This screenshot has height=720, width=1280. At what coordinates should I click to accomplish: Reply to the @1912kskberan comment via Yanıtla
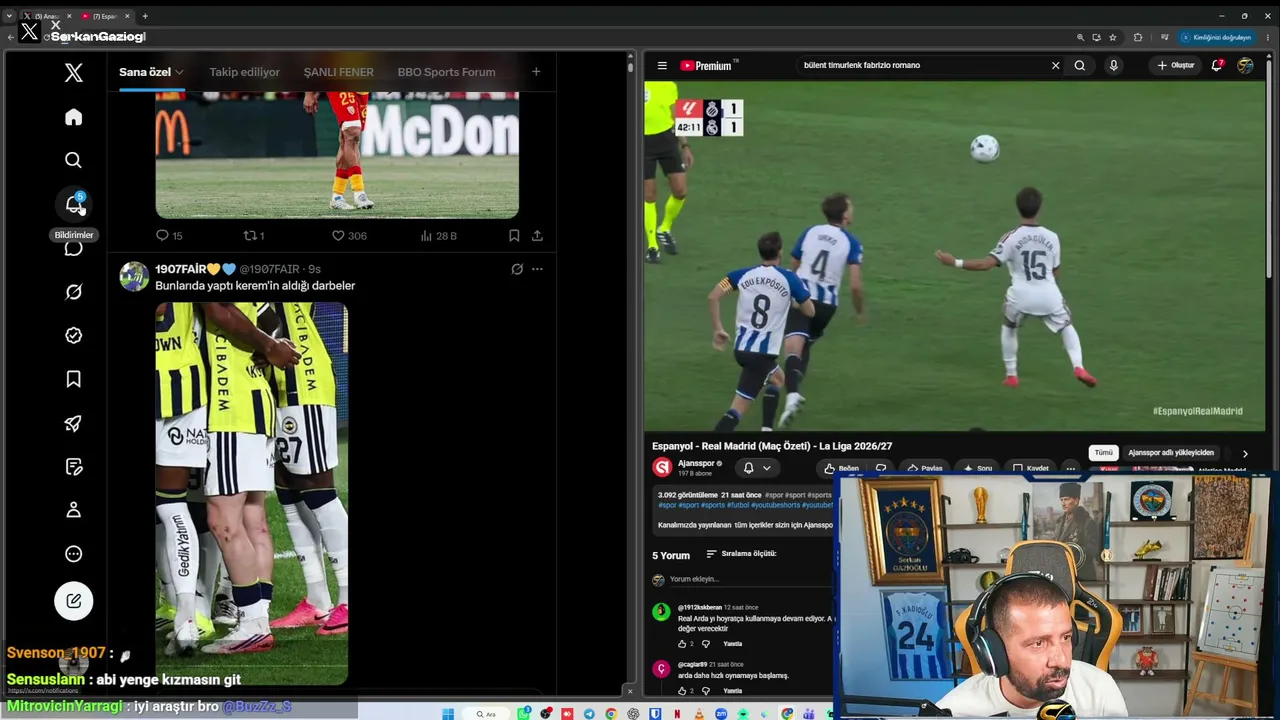(x=732, y=644)
